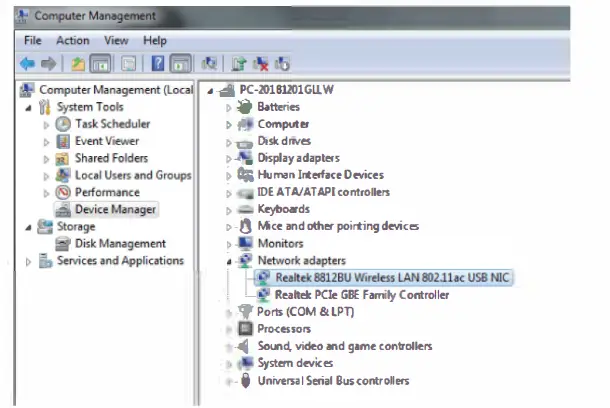Select Realtek PCIe GBE Family Controller

pos(362,295)
